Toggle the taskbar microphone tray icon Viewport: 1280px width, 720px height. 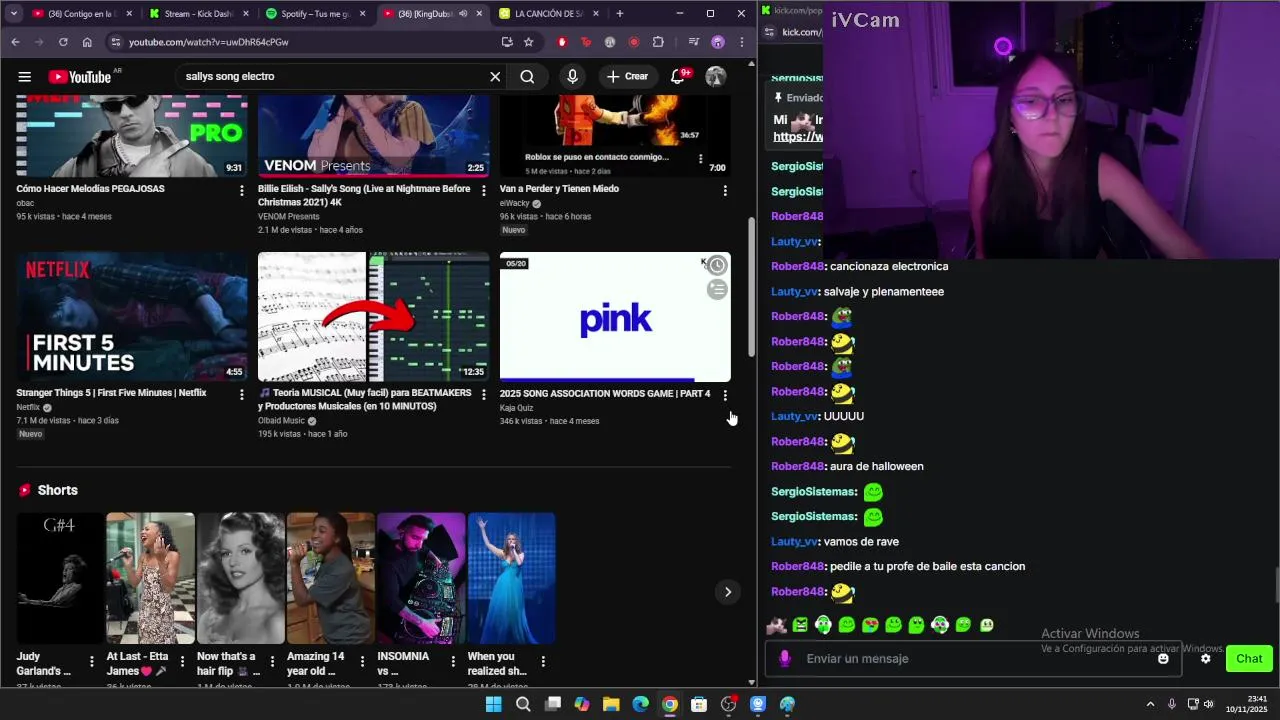[1172, 704]
